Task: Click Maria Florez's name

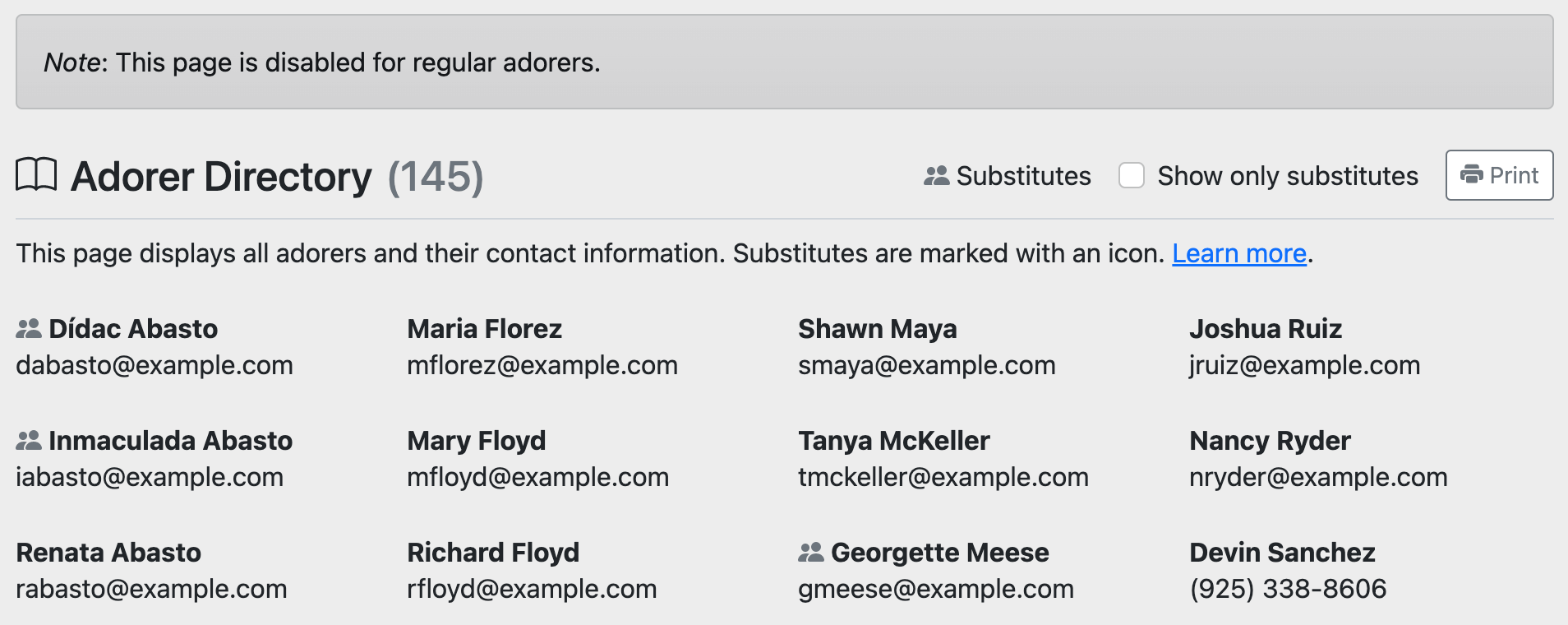Action: coord(484,329)
